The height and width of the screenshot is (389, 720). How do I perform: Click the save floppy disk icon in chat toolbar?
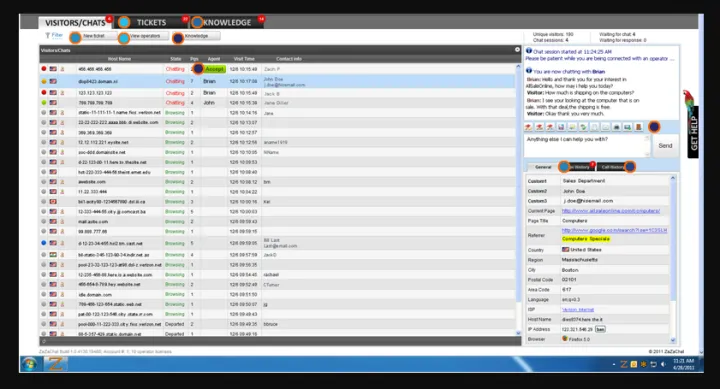pos(561,127)
